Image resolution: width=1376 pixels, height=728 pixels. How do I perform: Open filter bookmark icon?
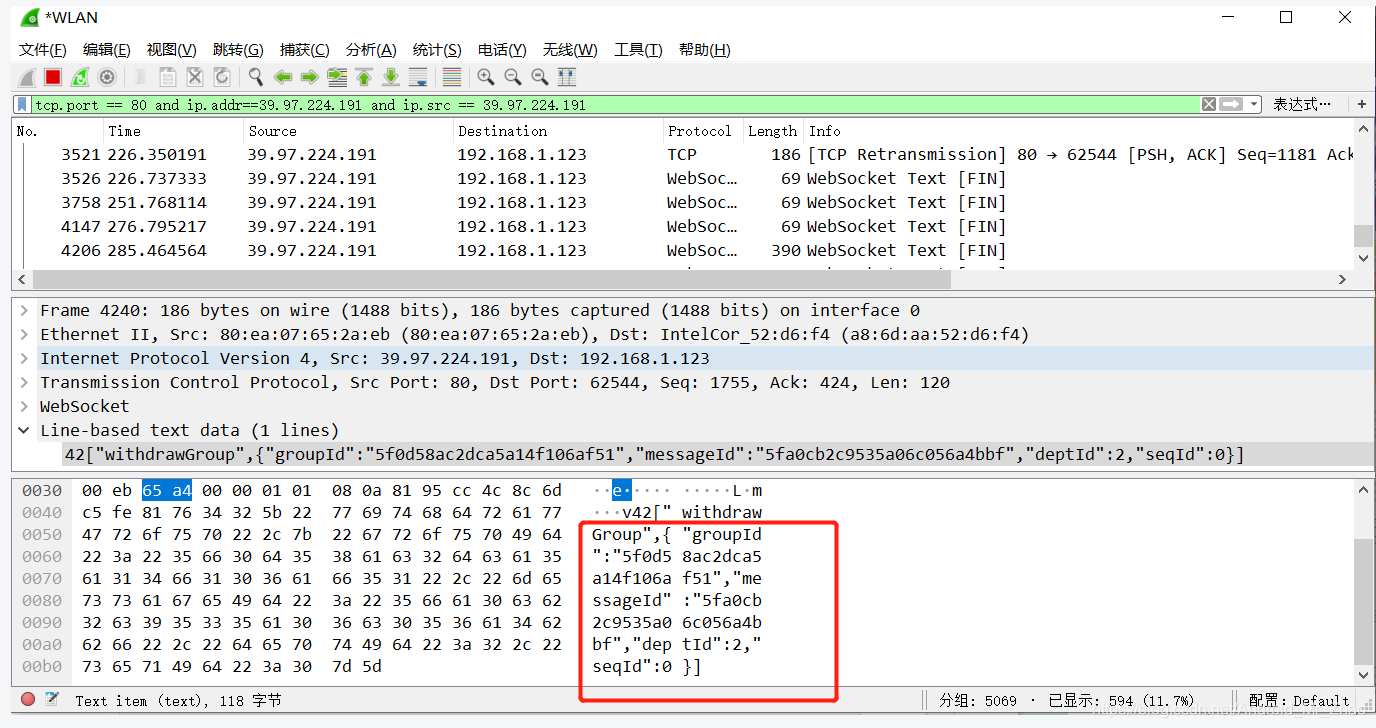point(22,104)
